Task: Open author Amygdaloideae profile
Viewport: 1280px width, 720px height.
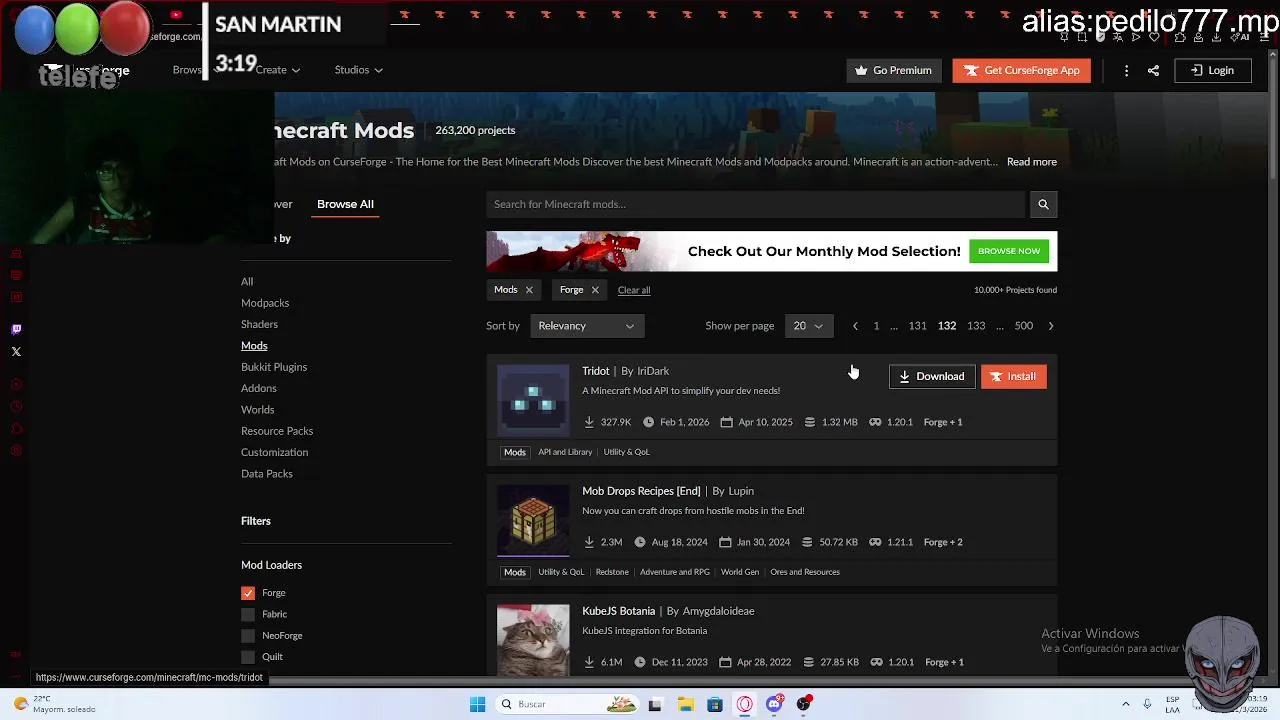Action: coord(718,611)
